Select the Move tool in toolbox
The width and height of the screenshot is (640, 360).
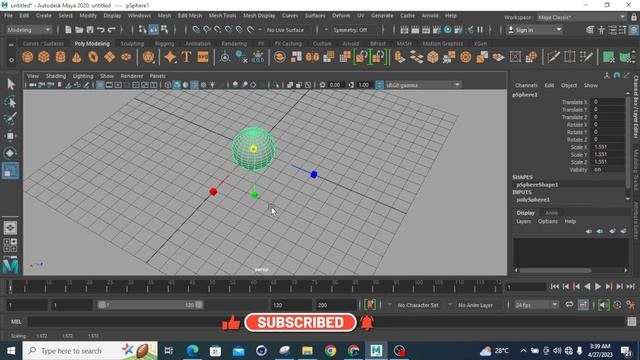[x=10, y=136]
